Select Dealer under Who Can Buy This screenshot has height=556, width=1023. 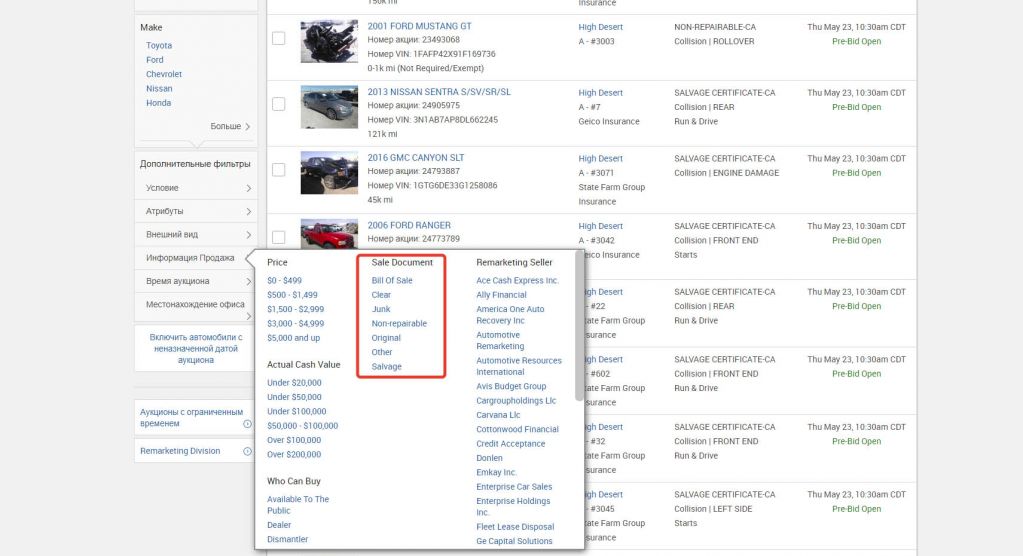pos(279,525)
